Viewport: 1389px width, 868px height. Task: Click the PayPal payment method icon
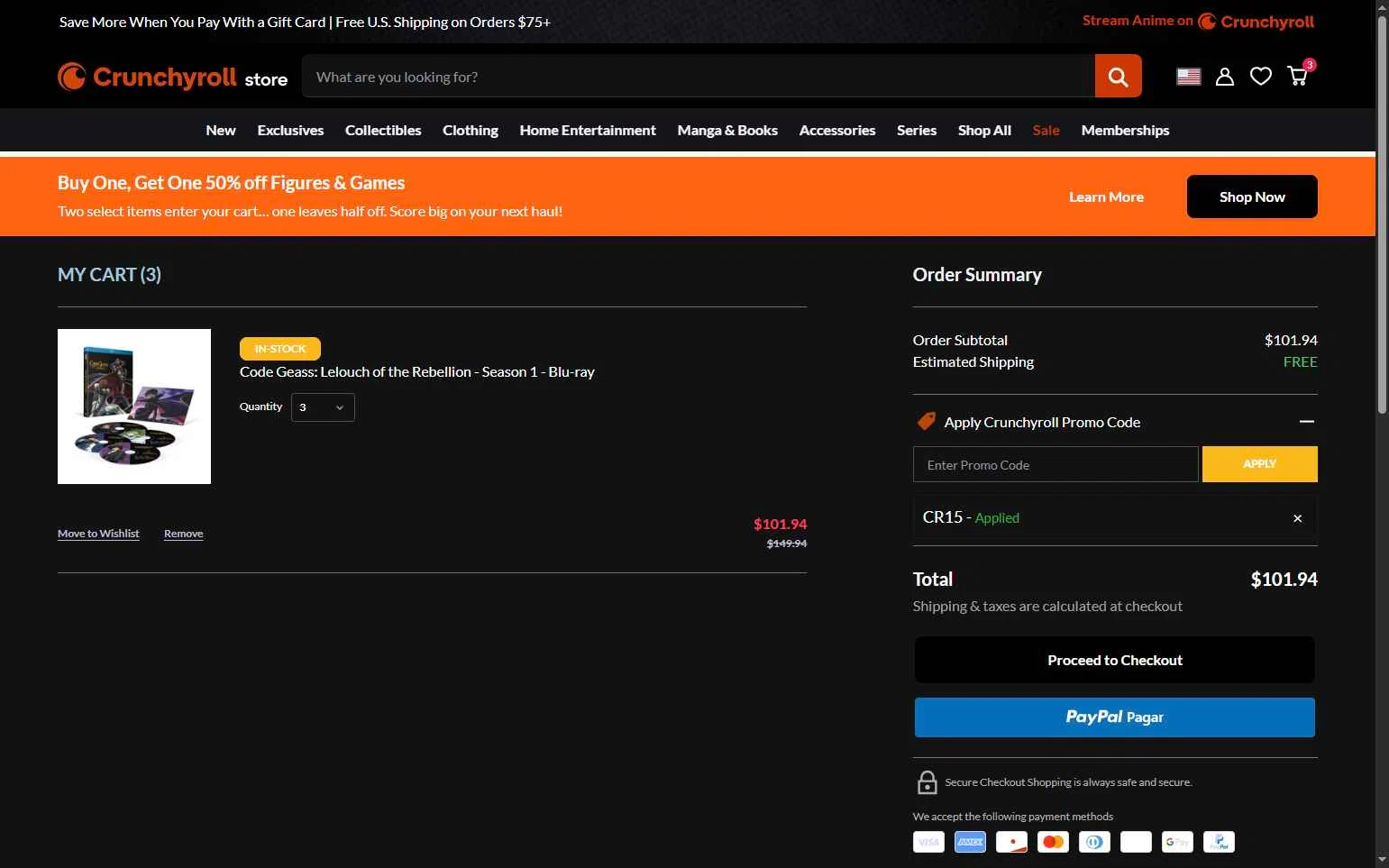(x=1219, y=842)
